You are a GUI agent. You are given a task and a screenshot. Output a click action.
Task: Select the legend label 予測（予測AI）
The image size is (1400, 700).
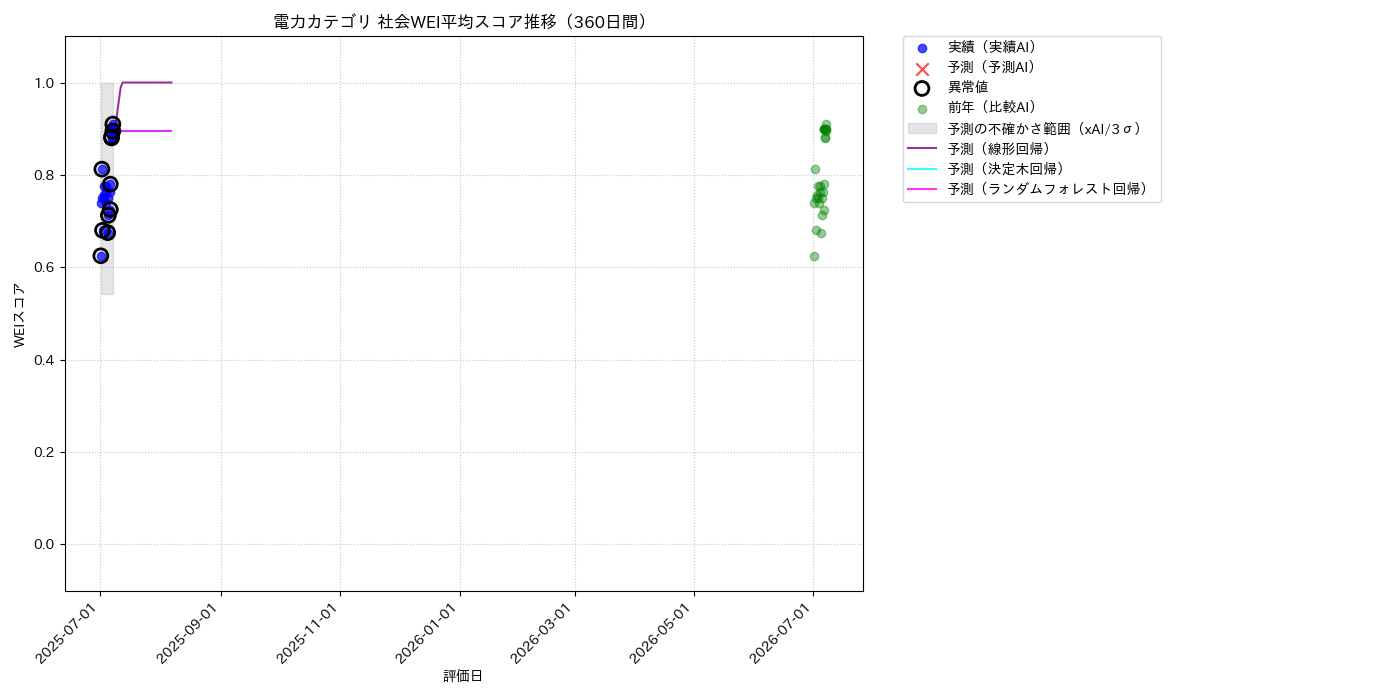click(x=992, y=67)
